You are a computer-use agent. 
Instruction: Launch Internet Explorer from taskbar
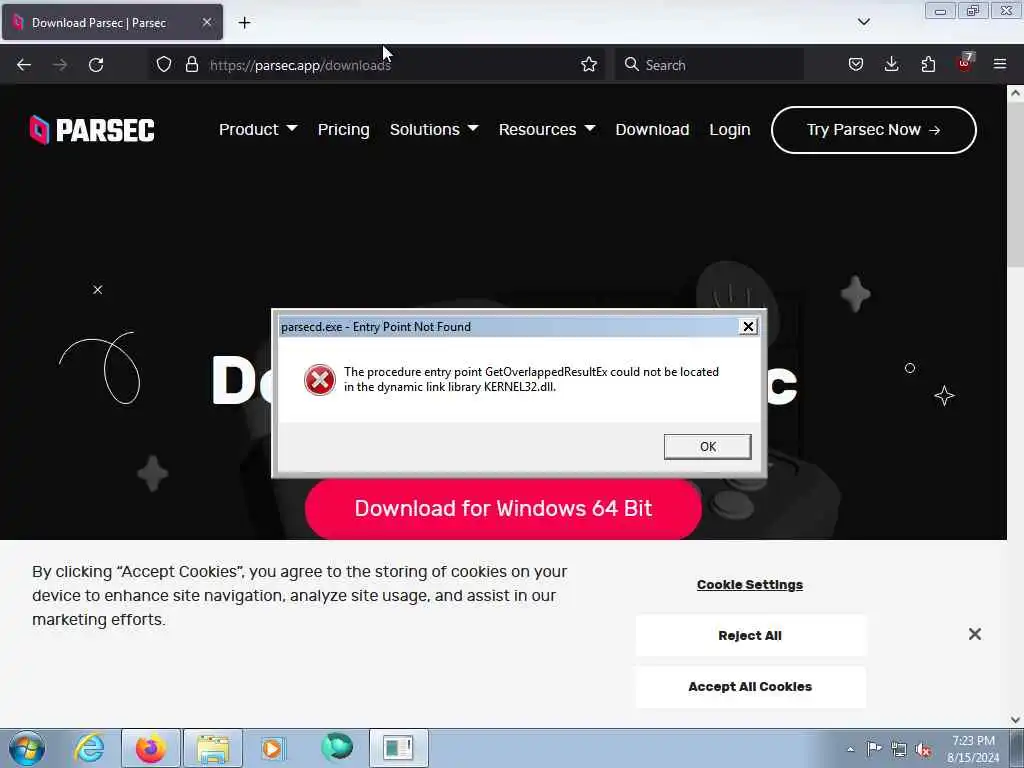click(x=89, y=748)
